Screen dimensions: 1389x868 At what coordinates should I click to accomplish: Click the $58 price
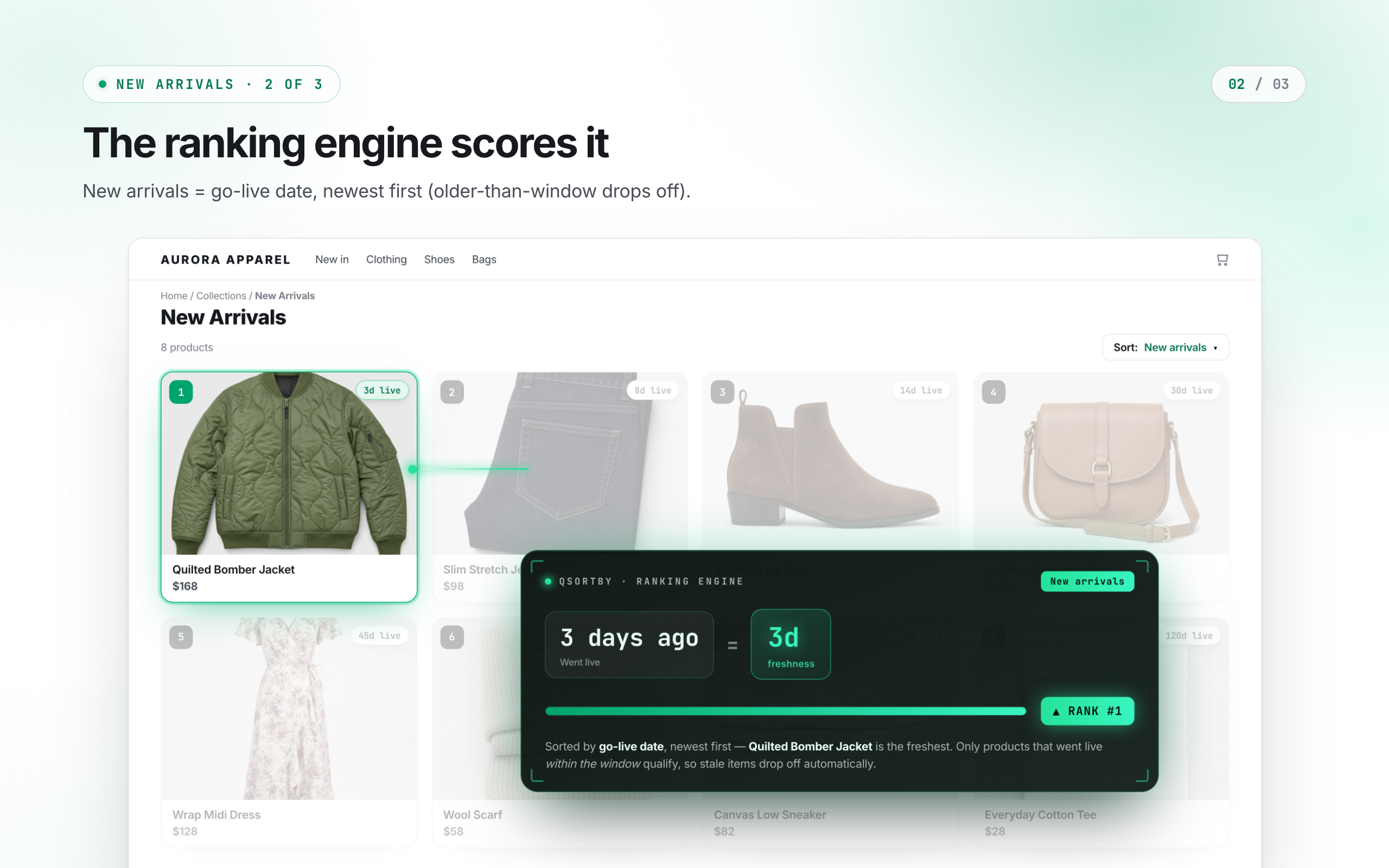tap(454, 831)
